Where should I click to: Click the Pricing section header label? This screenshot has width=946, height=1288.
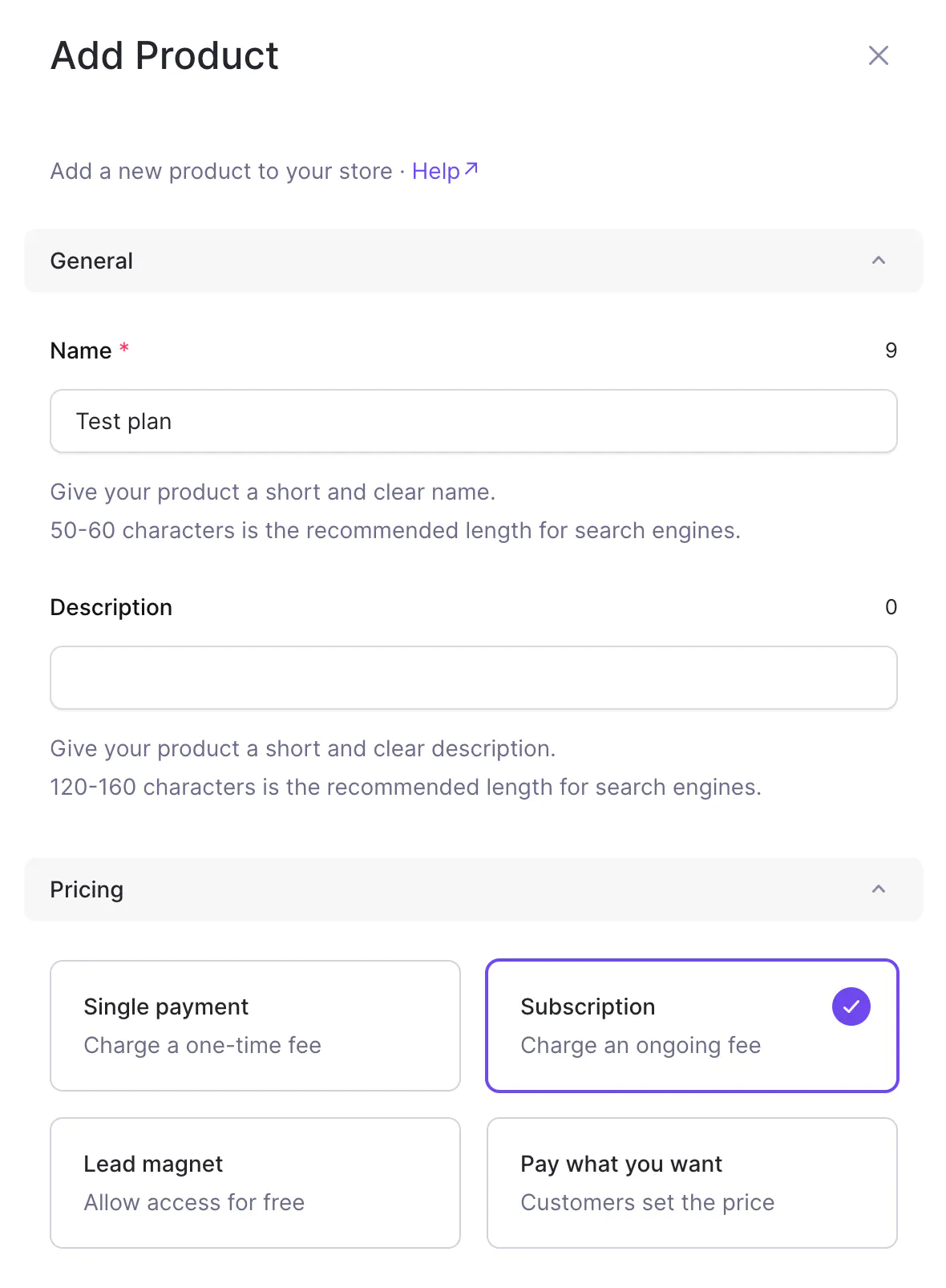click(x=87, y=889)
